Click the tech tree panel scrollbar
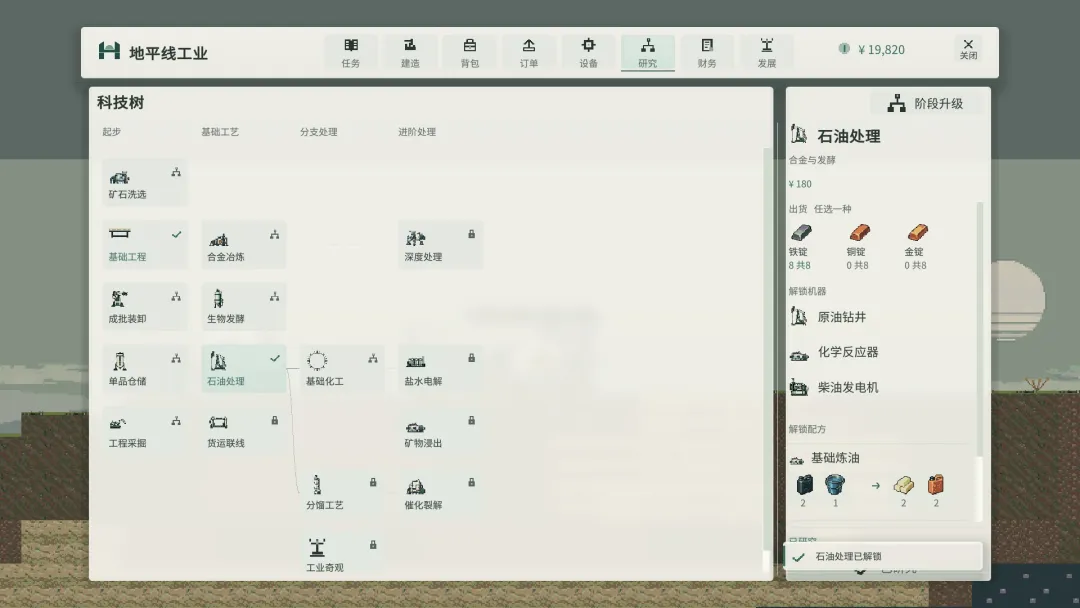Image resolution: width=1080 pixels, height=608 pixels. 767,358
